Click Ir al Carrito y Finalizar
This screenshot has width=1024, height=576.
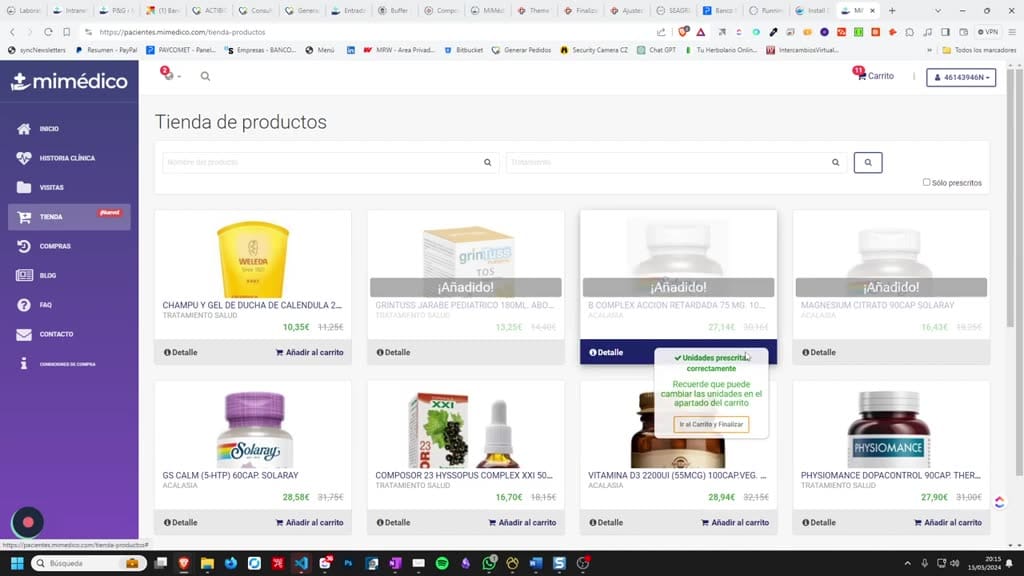[711, 424]
